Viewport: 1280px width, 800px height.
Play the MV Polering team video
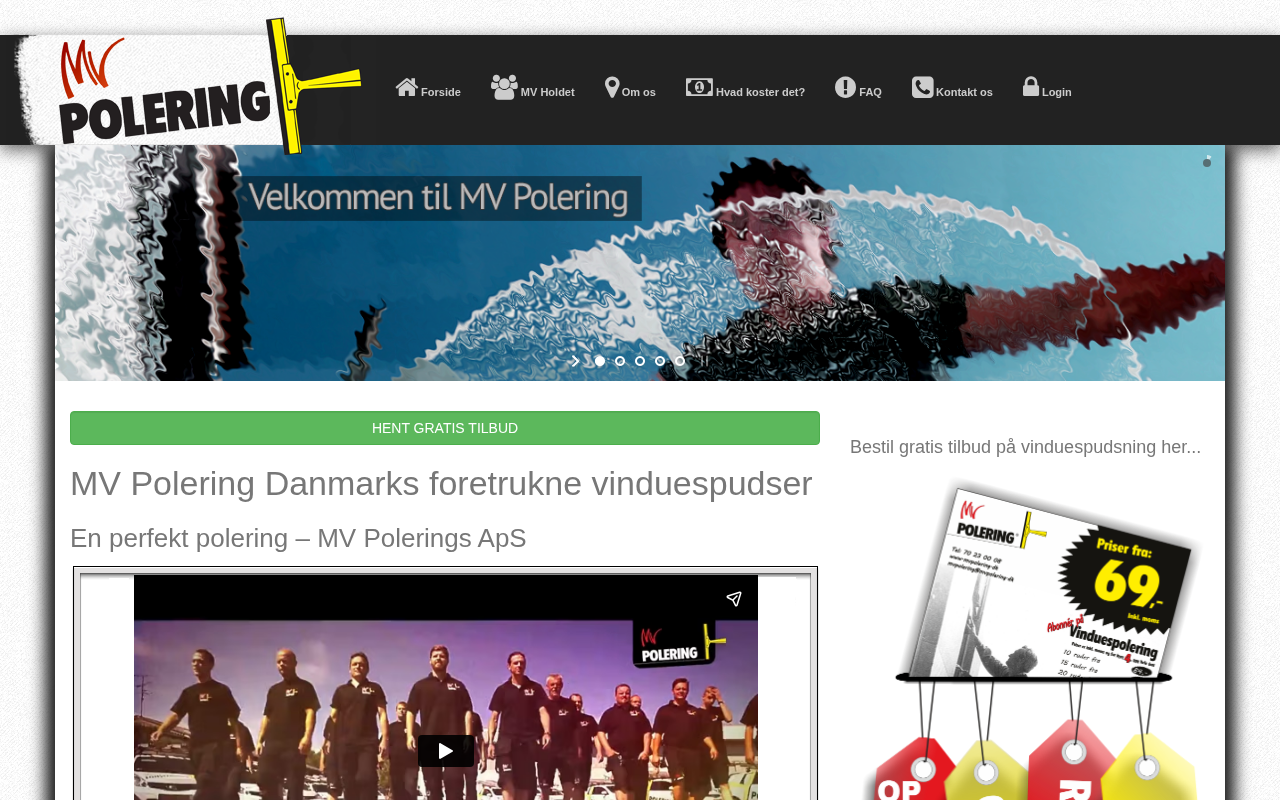pos(446,751)
